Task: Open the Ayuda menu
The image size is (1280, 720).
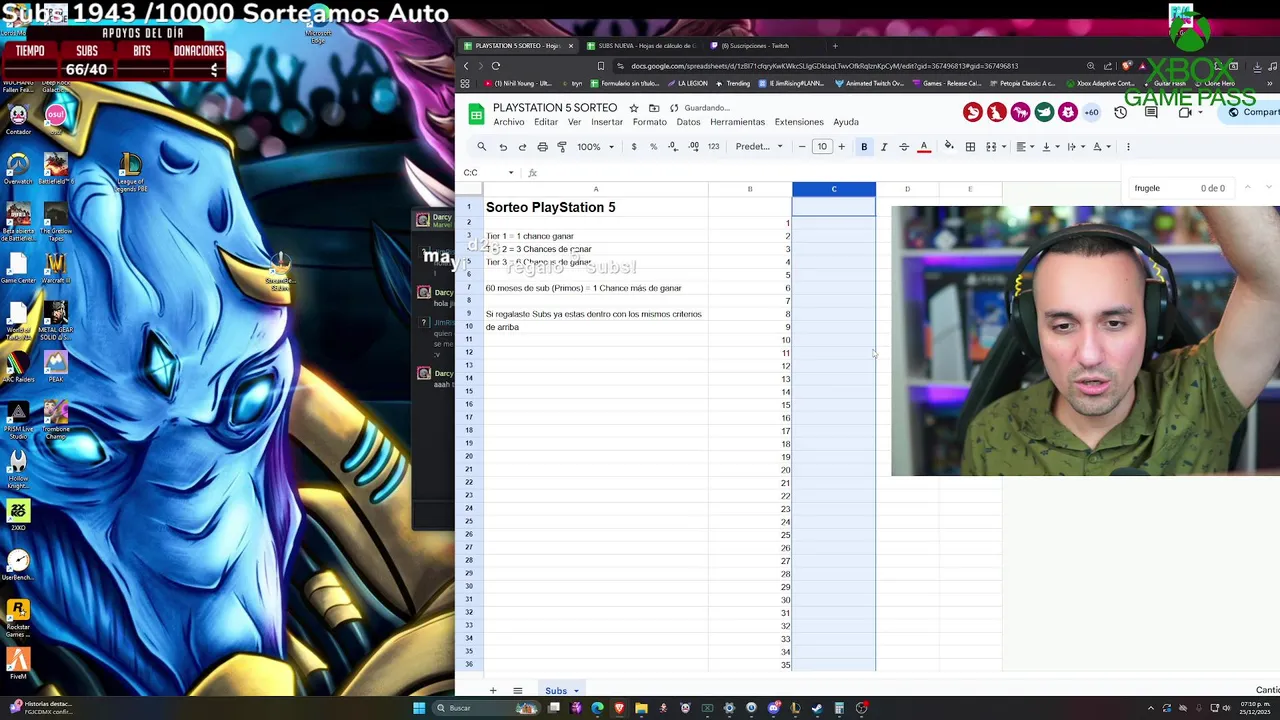Action: pos(846,122)
